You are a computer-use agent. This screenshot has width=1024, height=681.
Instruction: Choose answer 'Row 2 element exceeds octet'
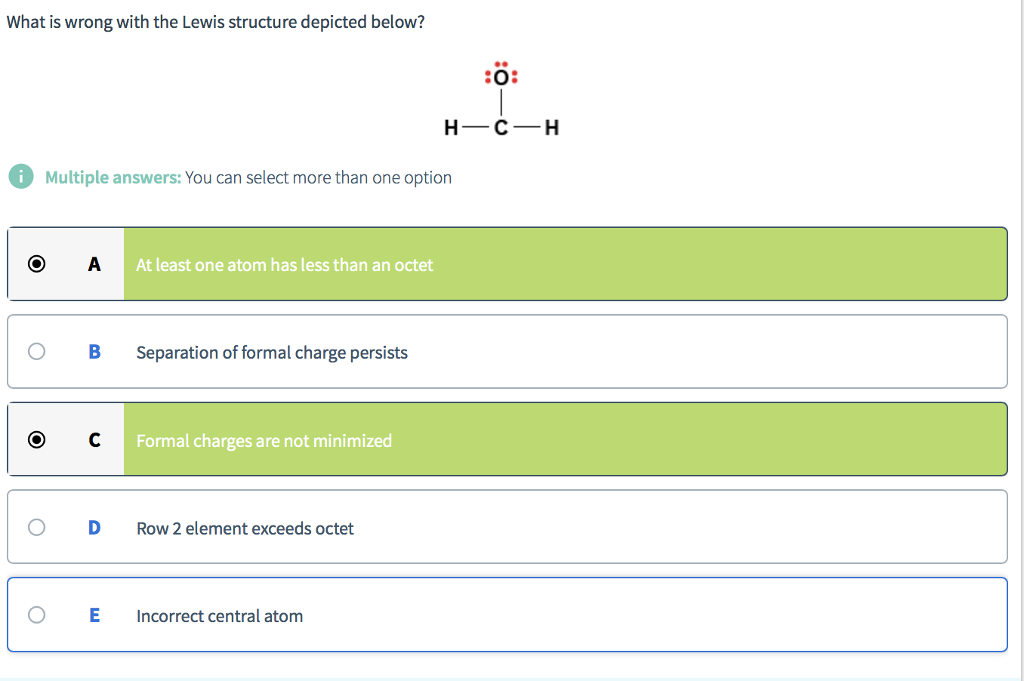pos(244,528)
